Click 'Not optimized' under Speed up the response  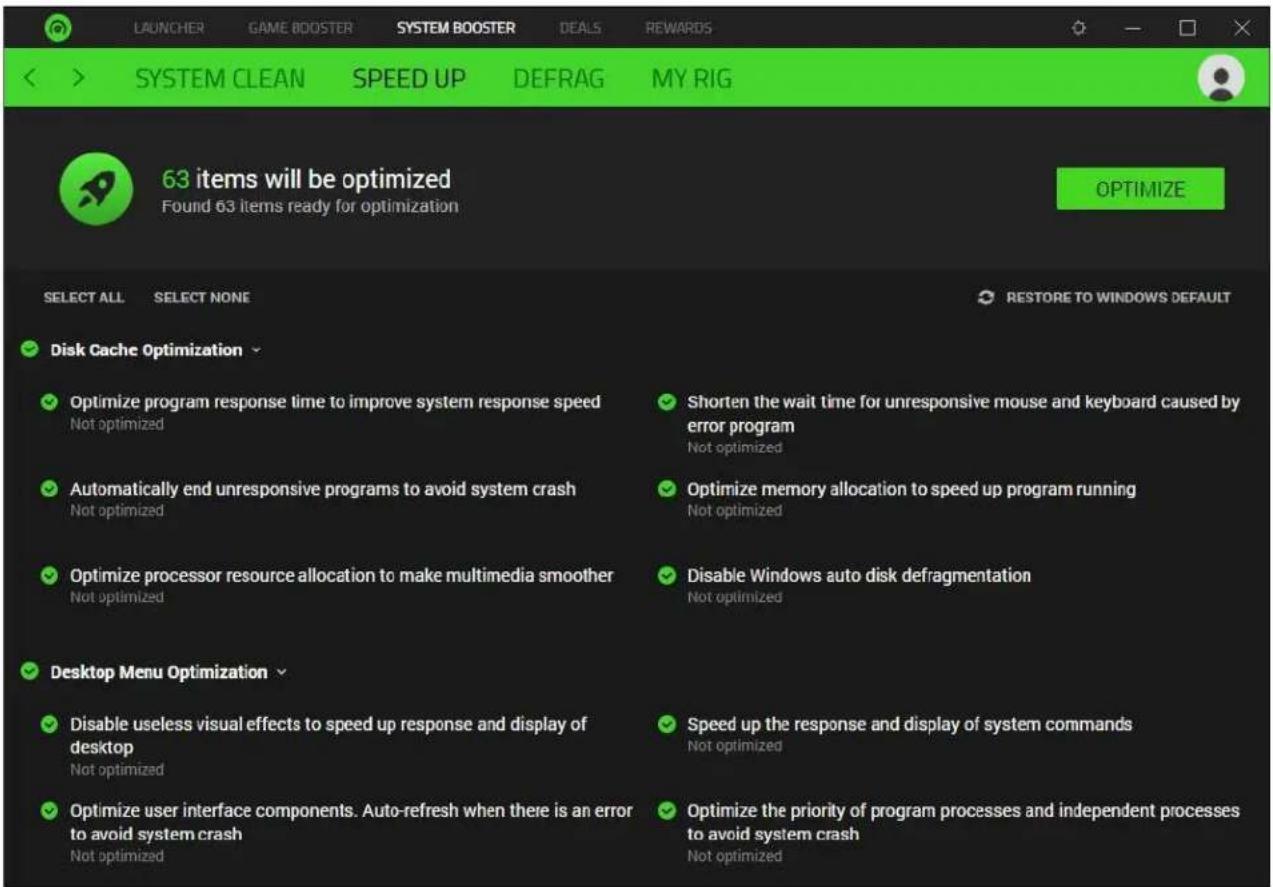[734, 746]
